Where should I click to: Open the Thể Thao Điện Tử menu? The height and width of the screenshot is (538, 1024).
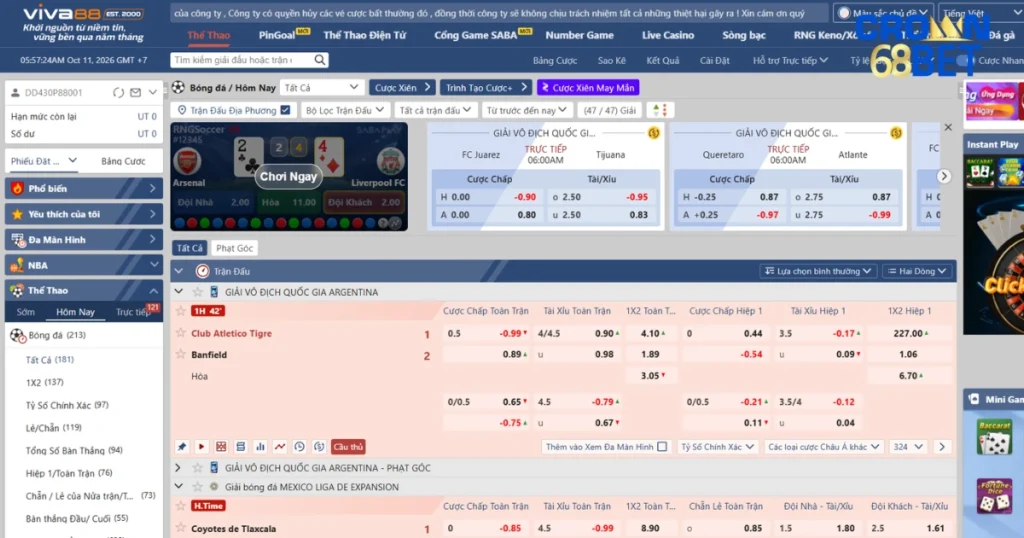click(364, 35)
